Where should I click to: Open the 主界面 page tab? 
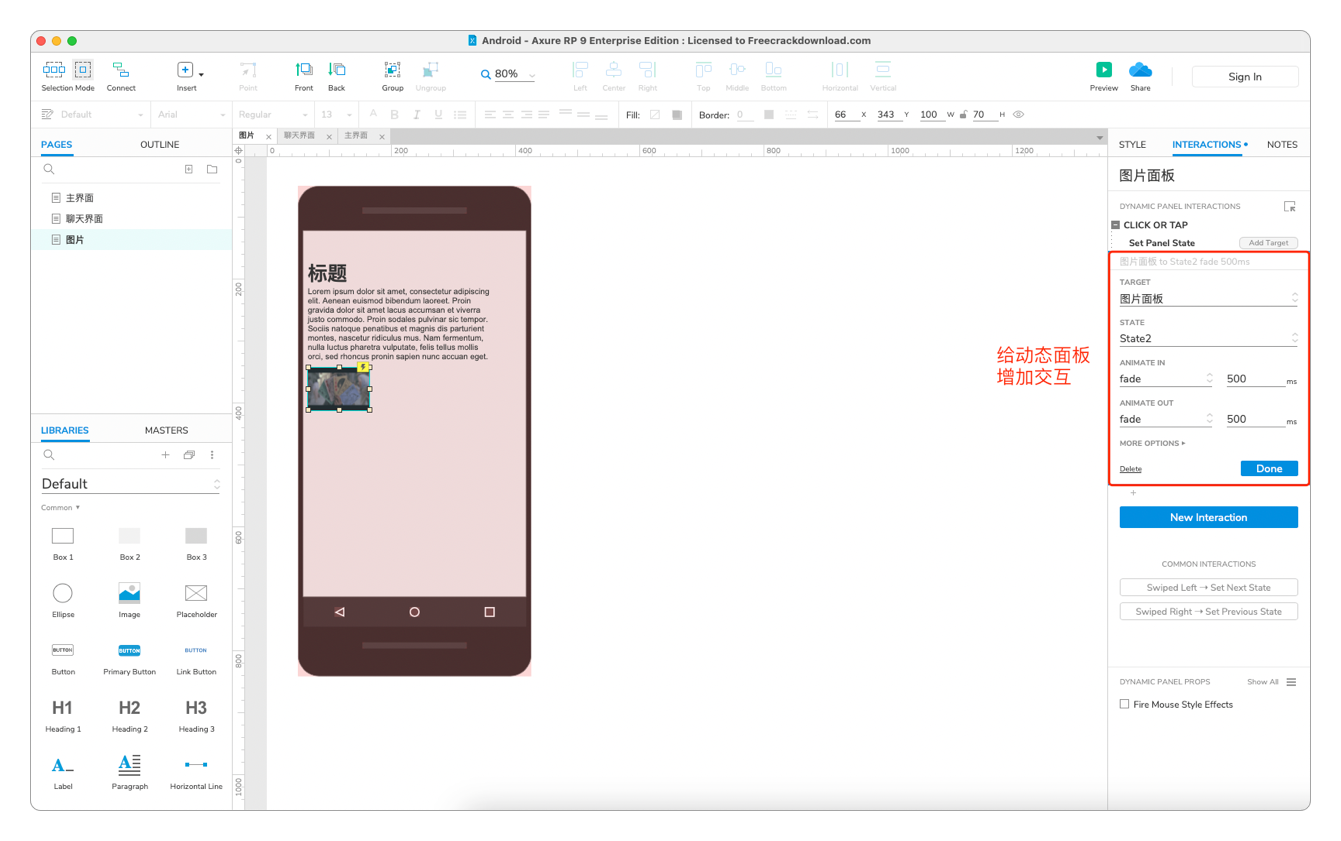pyautogui.click(x=356, y=135)
